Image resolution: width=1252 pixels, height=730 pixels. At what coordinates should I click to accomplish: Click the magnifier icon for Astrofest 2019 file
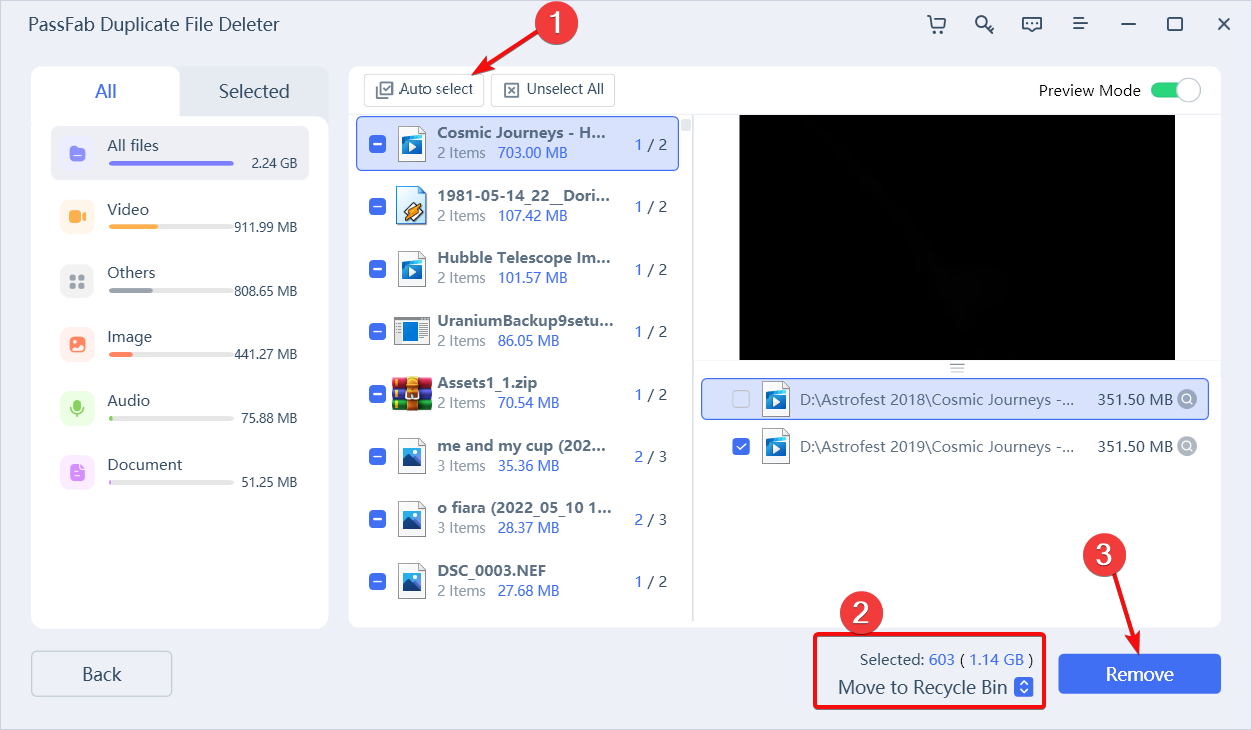click(x=1187, y=447)
